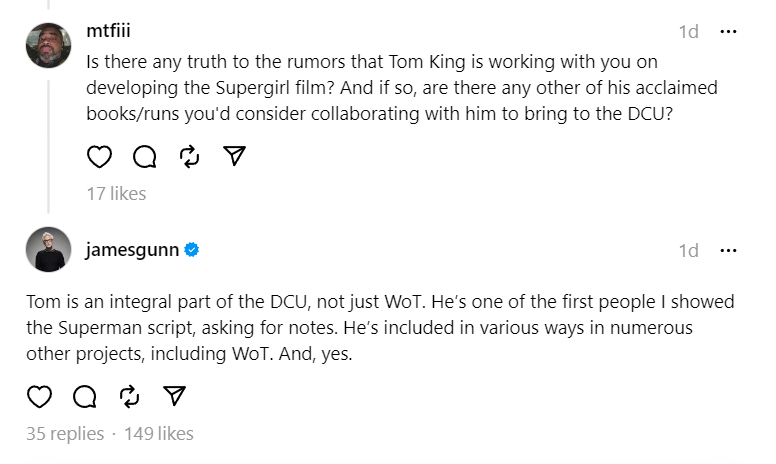Open the comment icon under mtfiii's question
This screenshot has width=776, height=464.
144,156
